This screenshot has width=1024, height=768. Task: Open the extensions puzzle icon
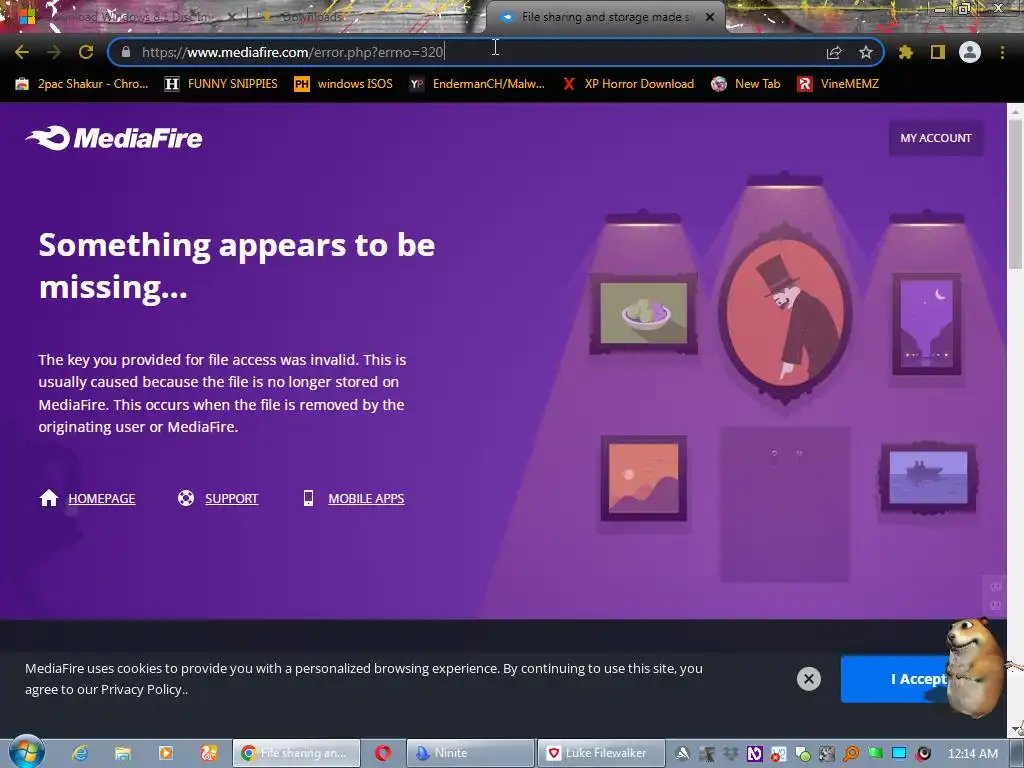[x=906, y=52]
